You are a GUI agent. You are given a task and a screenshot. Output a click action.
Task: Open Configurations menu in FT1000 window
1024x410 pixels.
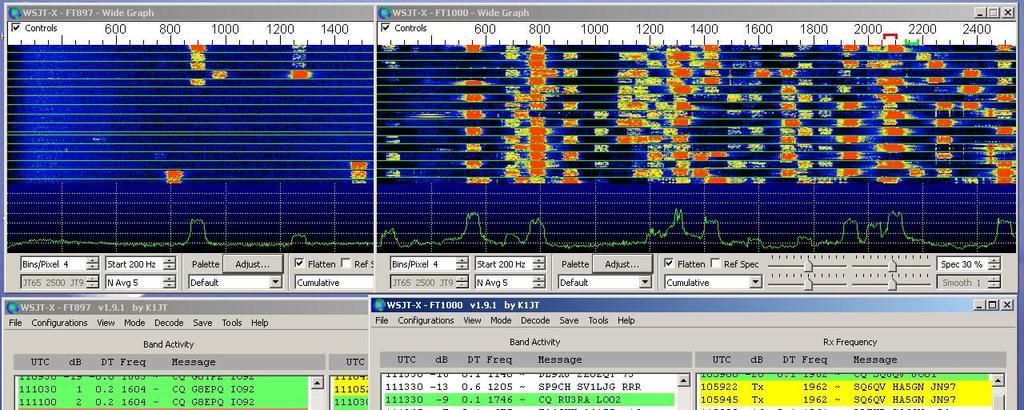(426, 321)
